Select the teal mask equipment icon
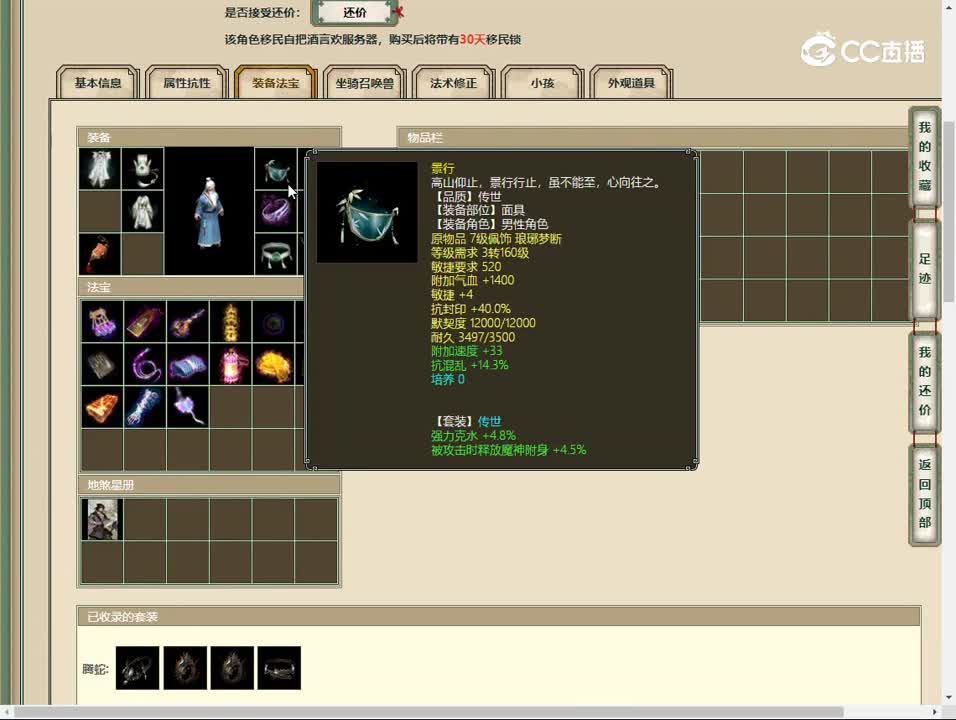 point(276,168)
